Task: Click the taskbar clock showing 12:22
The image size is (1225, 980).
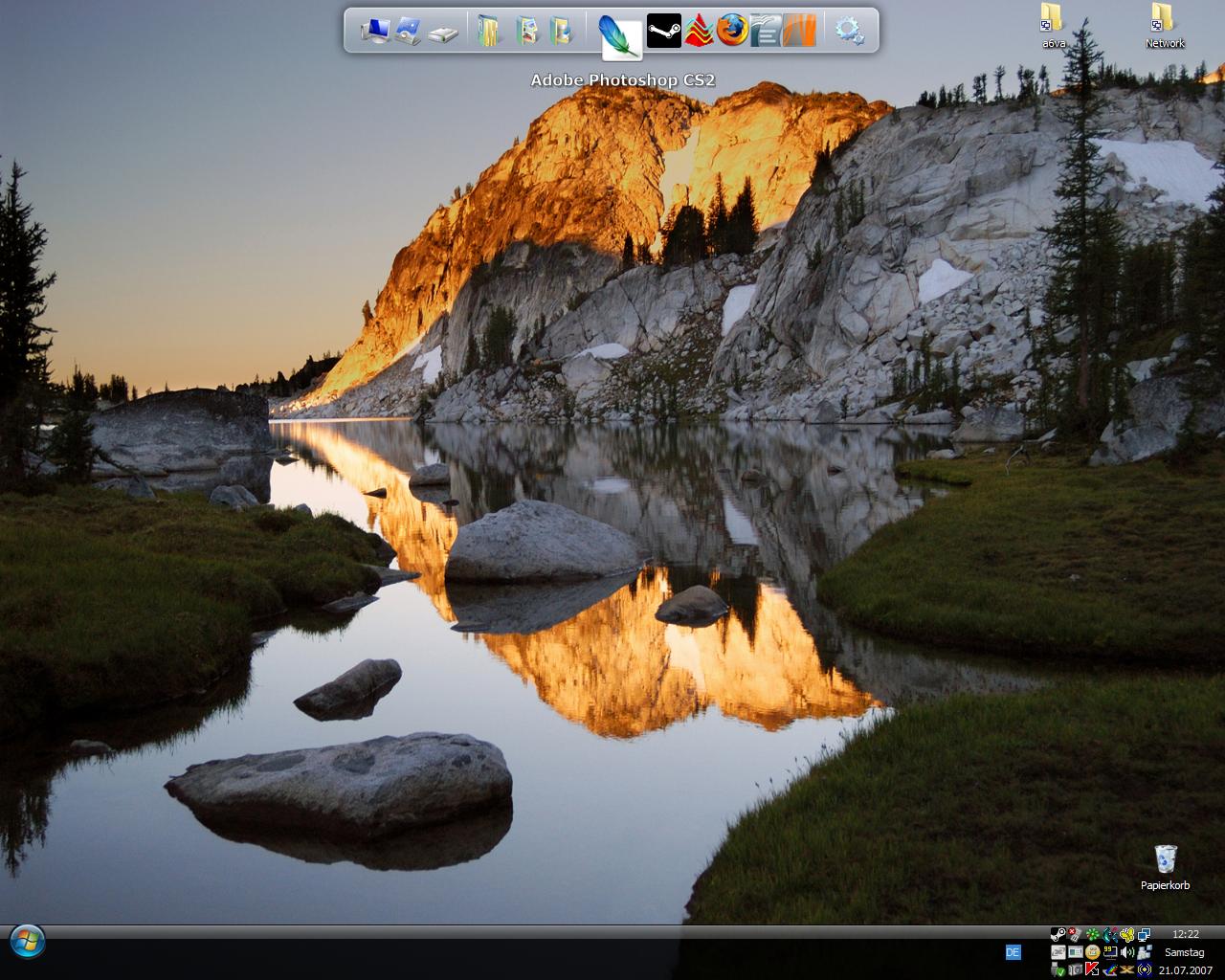Action: click(1185, 934)
